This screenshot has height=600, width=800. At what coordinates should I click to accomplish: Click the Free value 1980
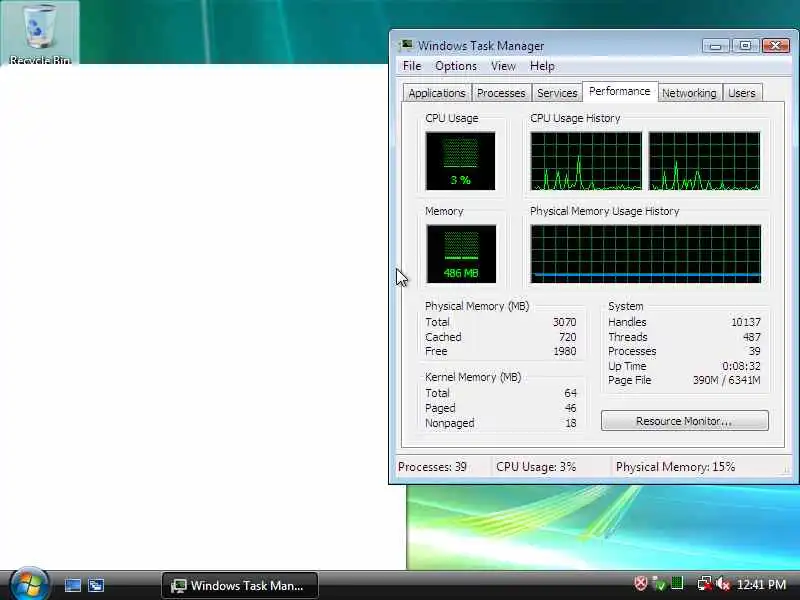pyautogui.click(x=564, y=351)
